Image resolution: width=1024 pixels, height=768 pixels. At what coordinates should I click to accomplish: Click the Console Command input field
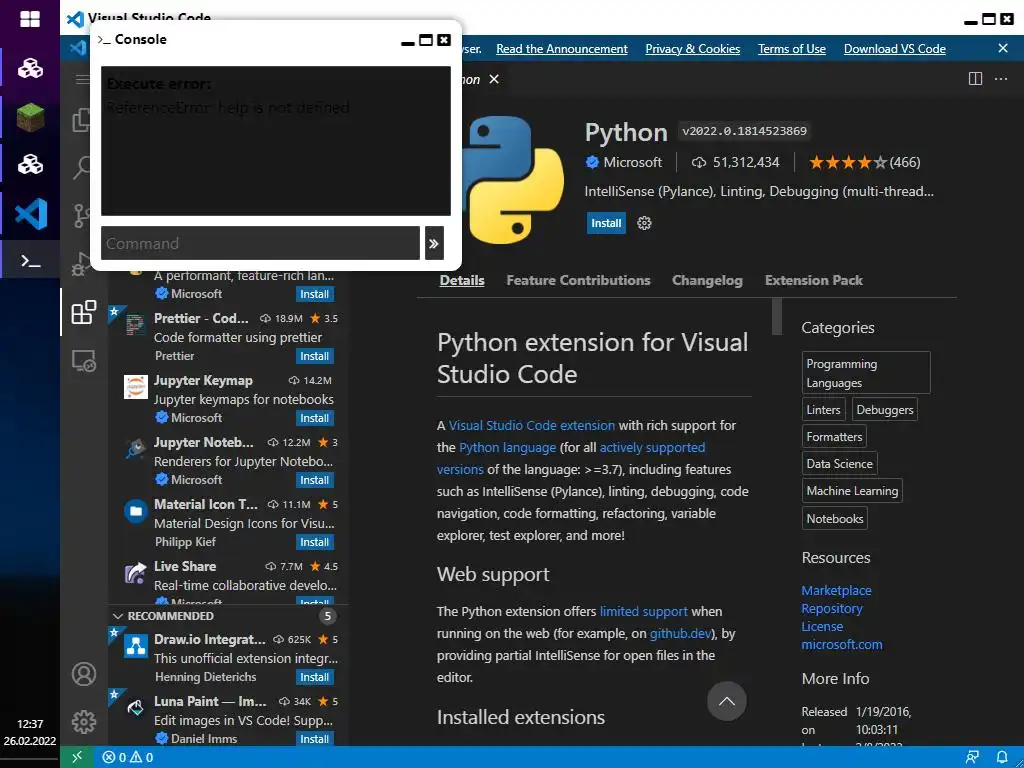(260, 244)
